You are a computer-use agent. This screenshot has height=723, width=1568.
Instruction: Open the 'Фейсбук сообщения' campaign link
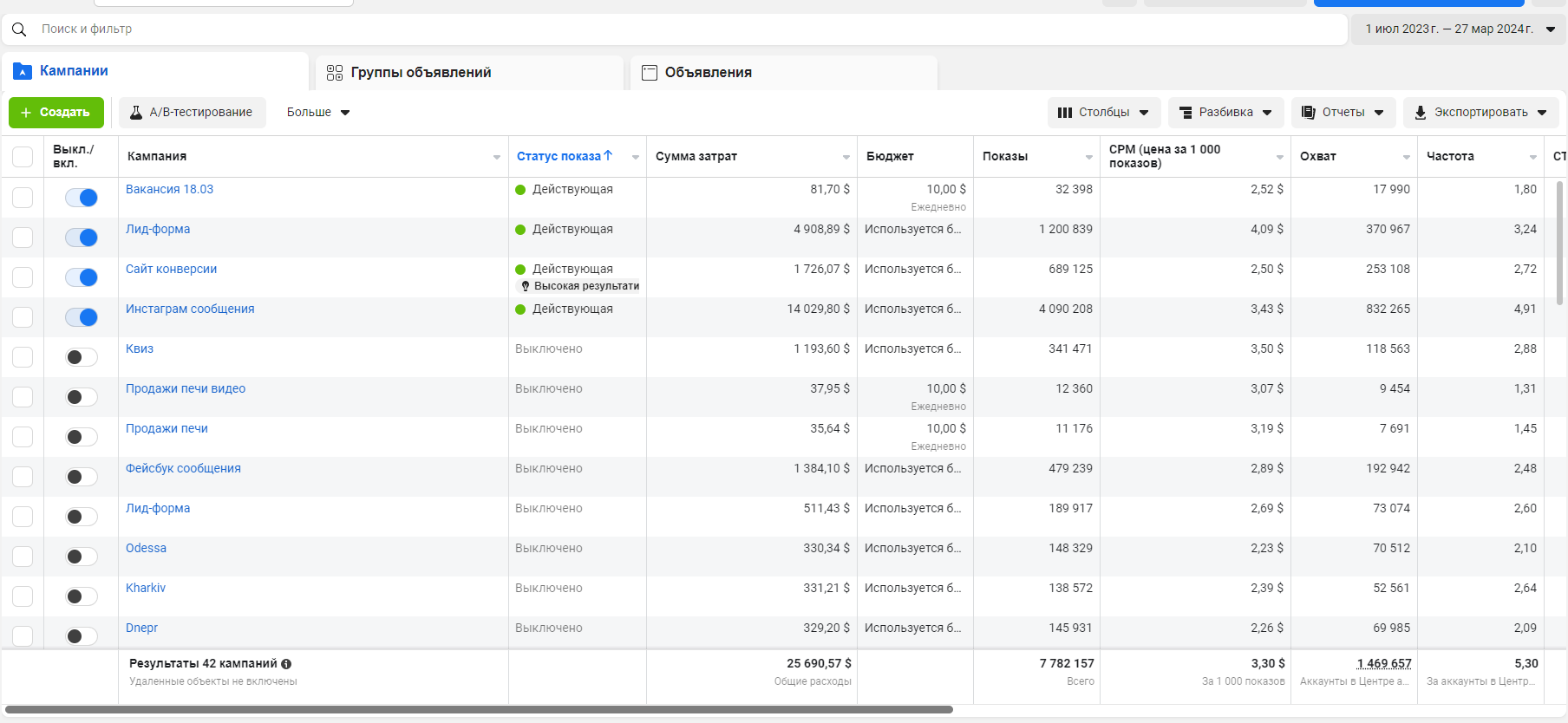pyautogui.click(x=183, y=468)
